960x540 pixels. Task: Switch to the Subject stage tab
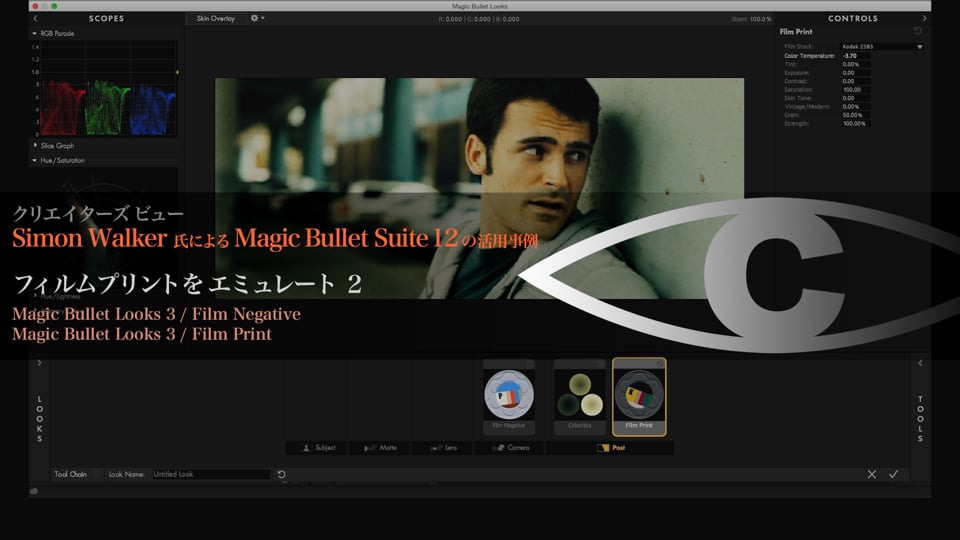[x=319, y=448]
